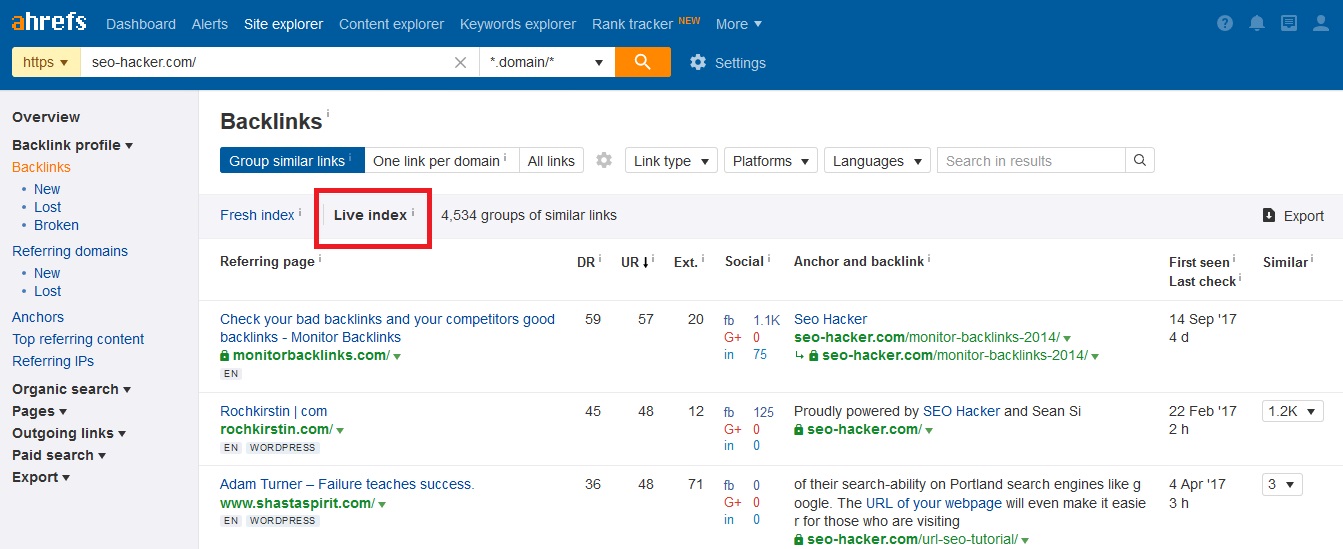Click the orange search magnifier button
The height and width of the screenshot is (549, 1343).
click(x=642, y=62)
